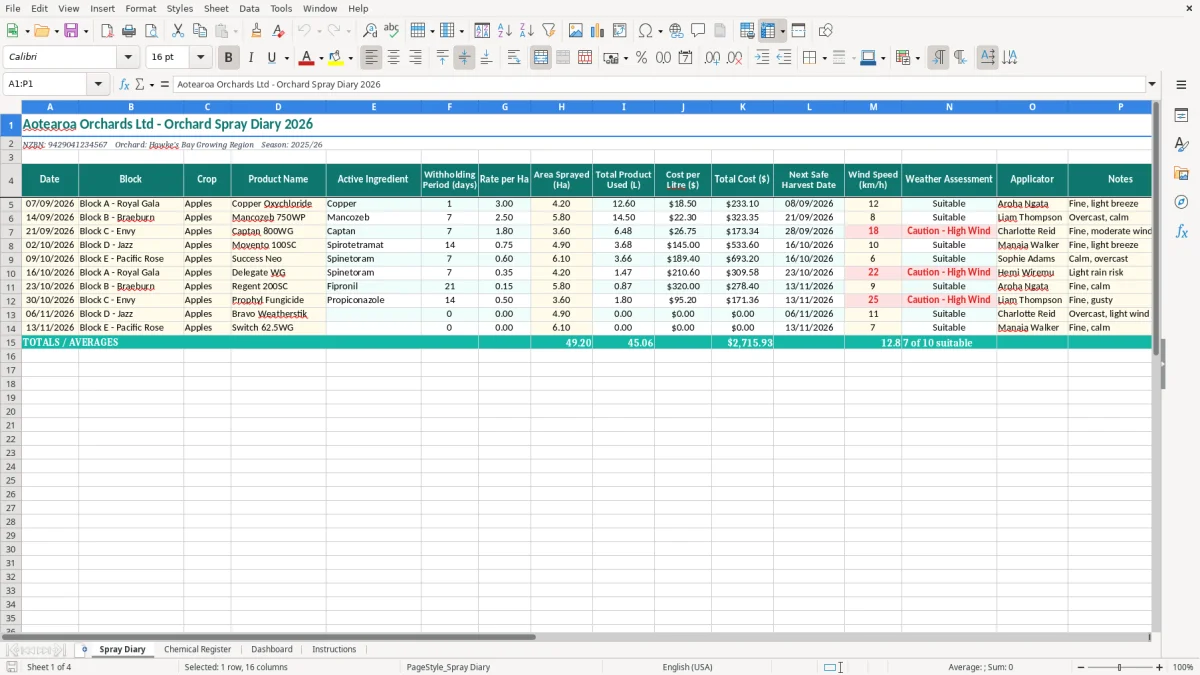The width and height of the screenshot is (1200, 675).
Task: Expand Borders dropdown arrow
Action: 824,58
